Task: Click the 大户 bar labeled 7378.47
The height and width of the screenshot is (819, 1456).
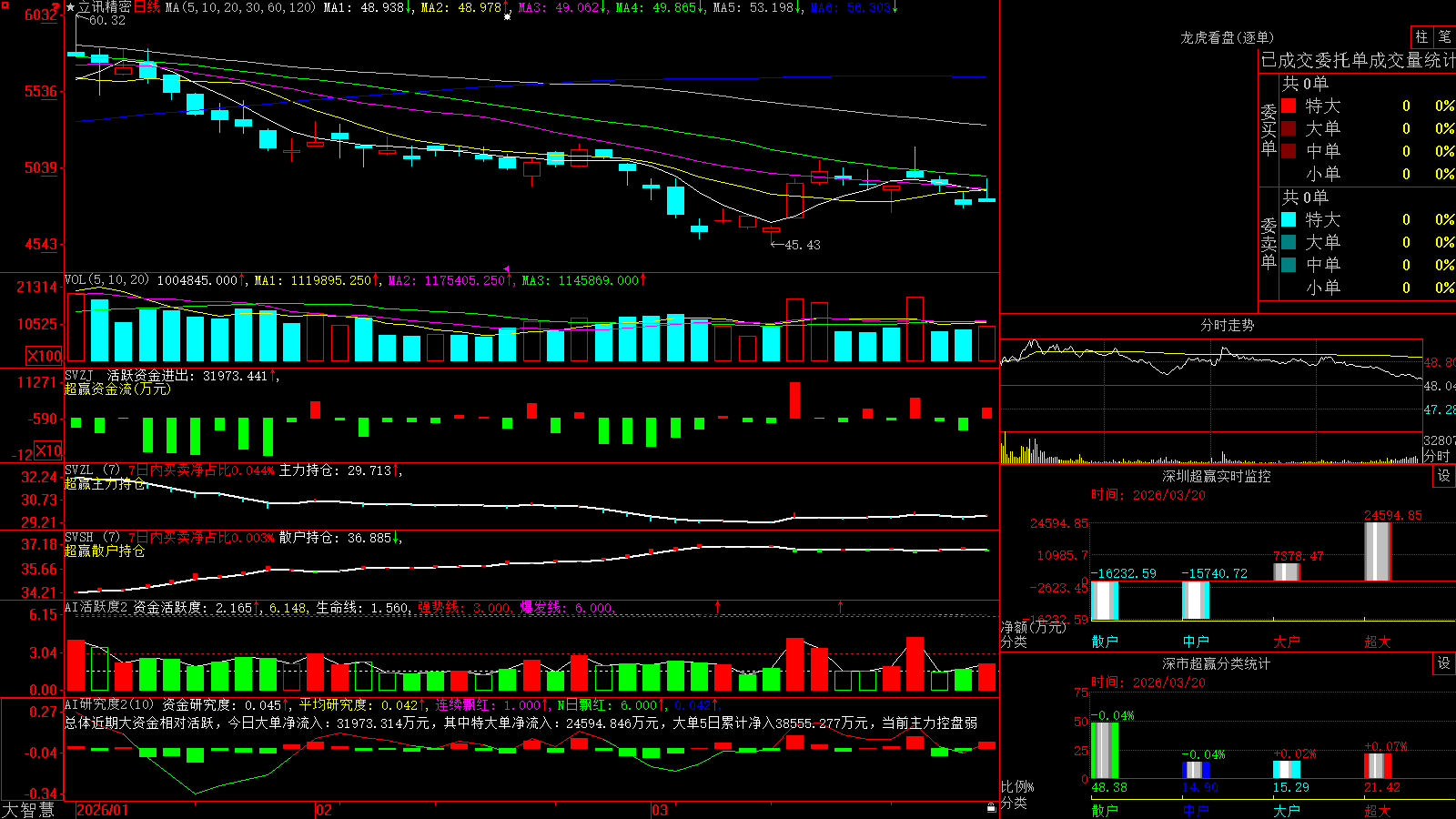Action: click(1287, 571)
